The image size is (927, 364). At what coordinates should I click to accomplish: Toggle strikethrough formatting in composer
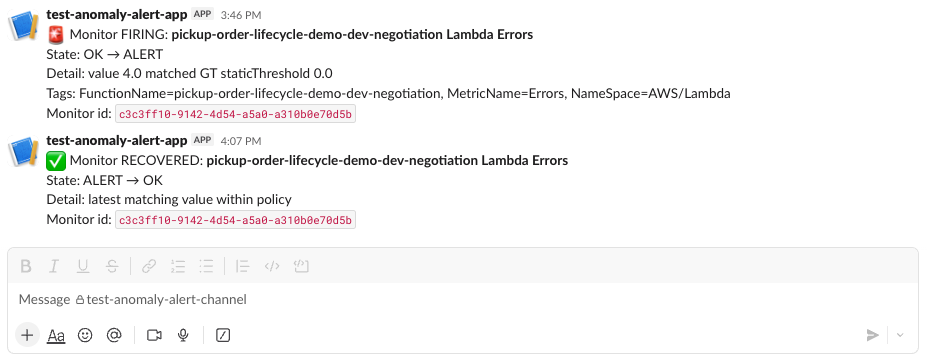pos(112,266)
